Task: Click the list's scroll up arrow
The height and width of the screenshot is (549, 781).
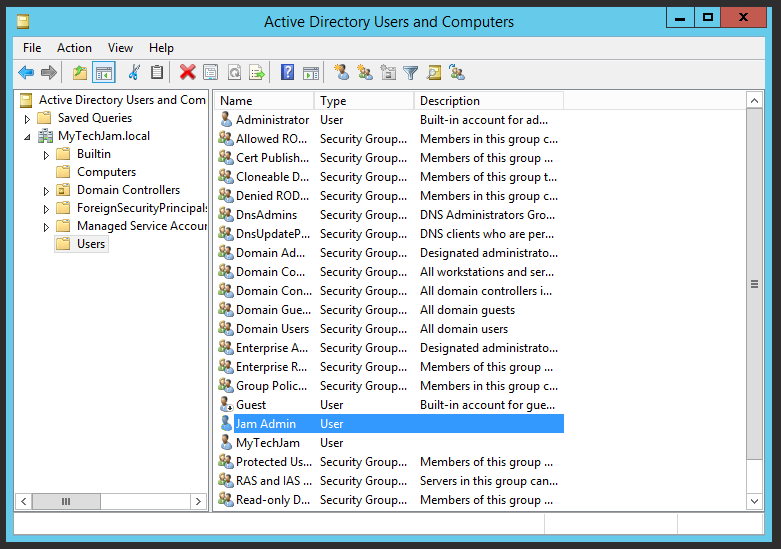Action: click(754, 101)
